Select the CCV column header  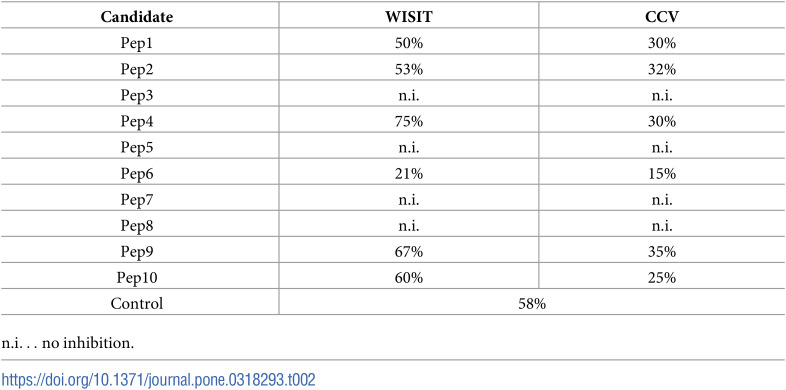pos(662,17)
